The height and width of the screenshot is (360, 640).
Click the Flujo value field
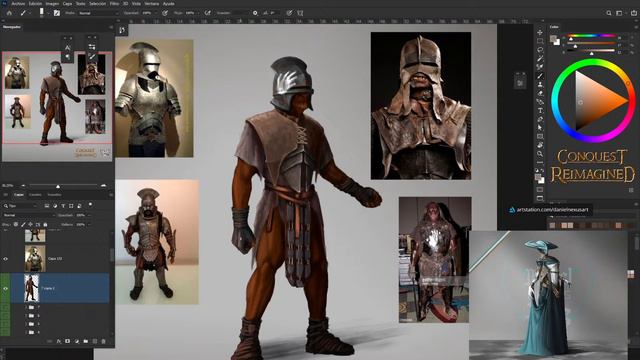(x=190, y=13)
